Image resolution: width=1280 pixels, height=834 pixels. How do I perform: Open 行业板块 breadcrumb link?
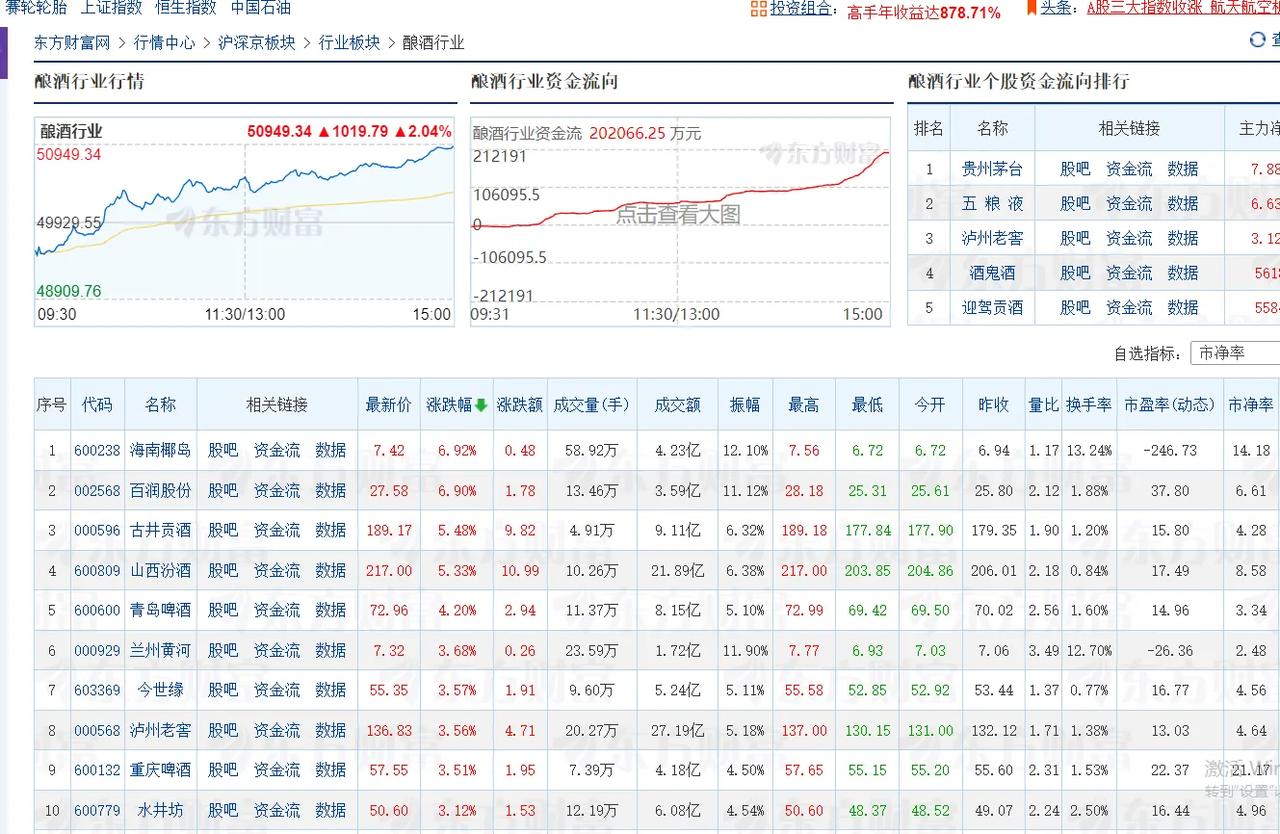pos(349,43)
